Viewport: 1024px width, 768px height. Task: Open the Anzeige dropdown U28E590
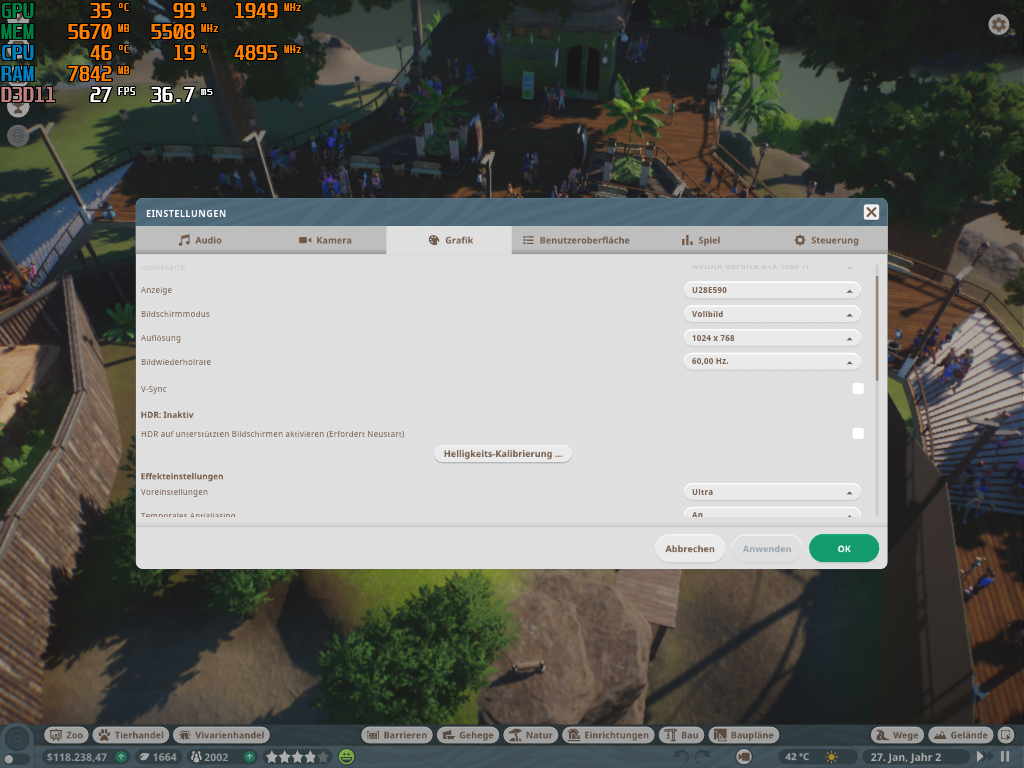click(x=772, y=290)
